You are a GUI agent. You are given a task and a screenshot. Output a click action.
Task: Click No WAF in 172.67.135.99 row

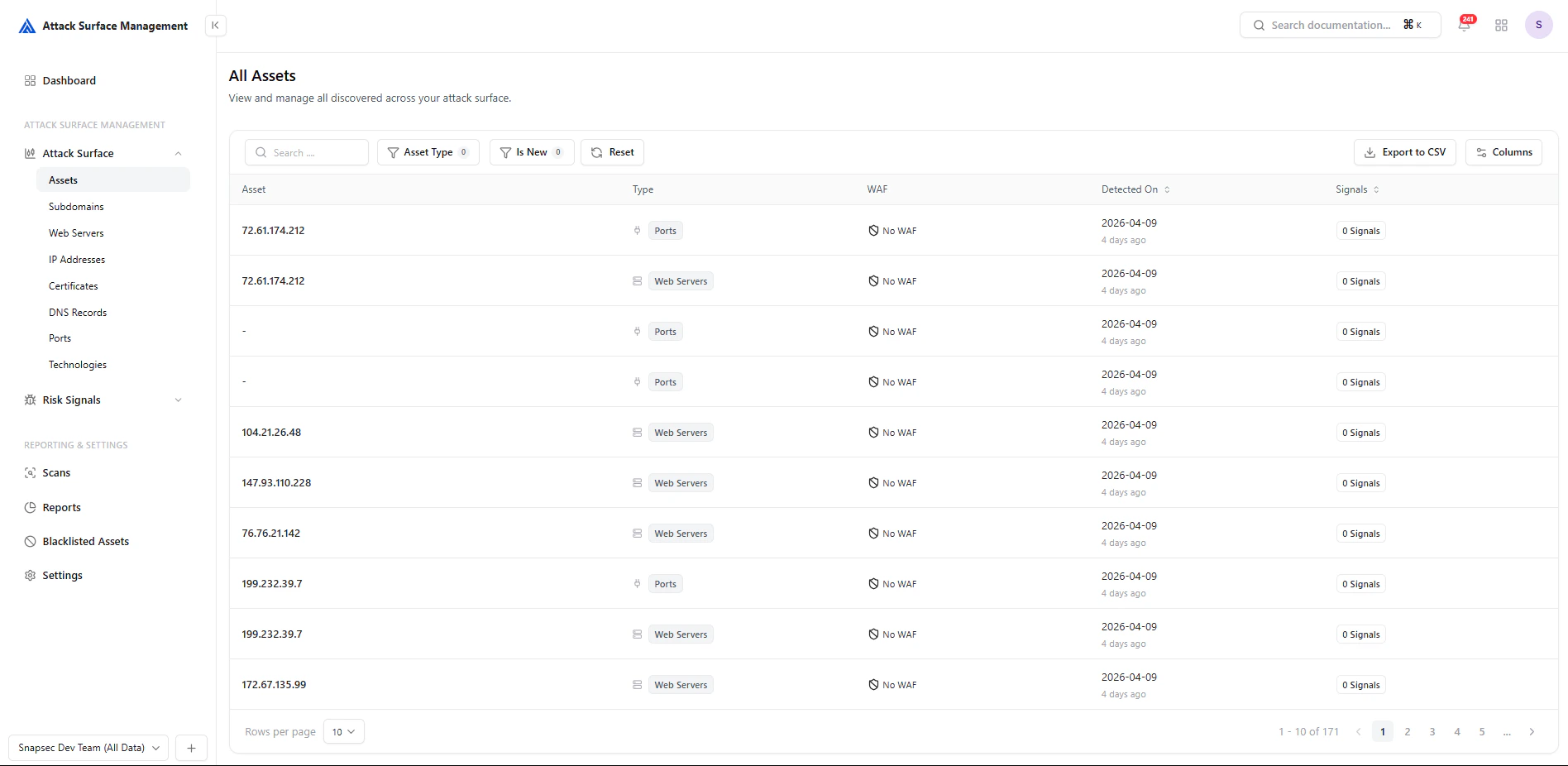click(892, 684)
